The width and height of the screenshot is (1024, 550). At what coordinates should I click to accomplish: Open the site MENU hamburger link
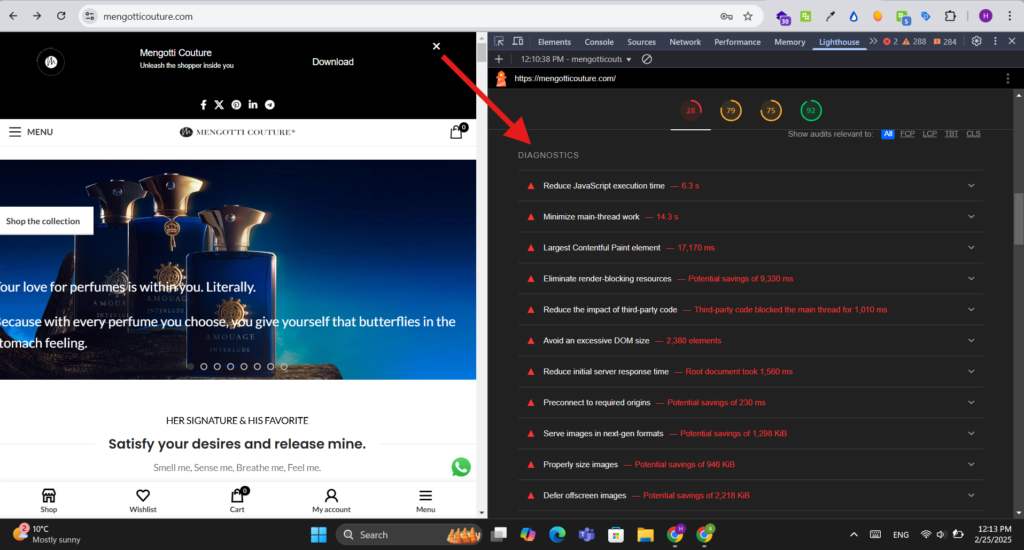click(31, 132)
